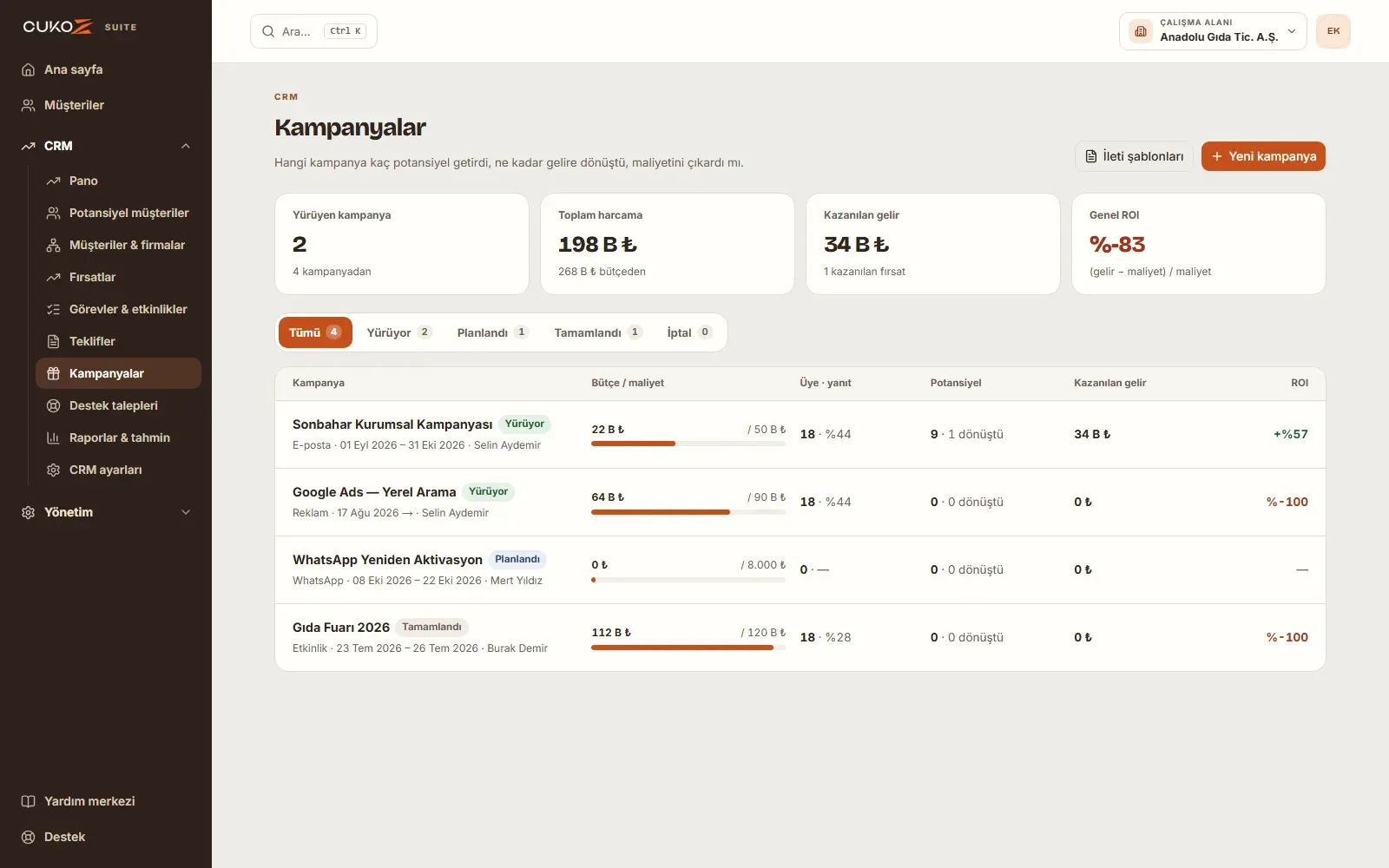
Task: Switch to the Tamamlandı tab
Action: pyautogui.click(x=597, y=332)
